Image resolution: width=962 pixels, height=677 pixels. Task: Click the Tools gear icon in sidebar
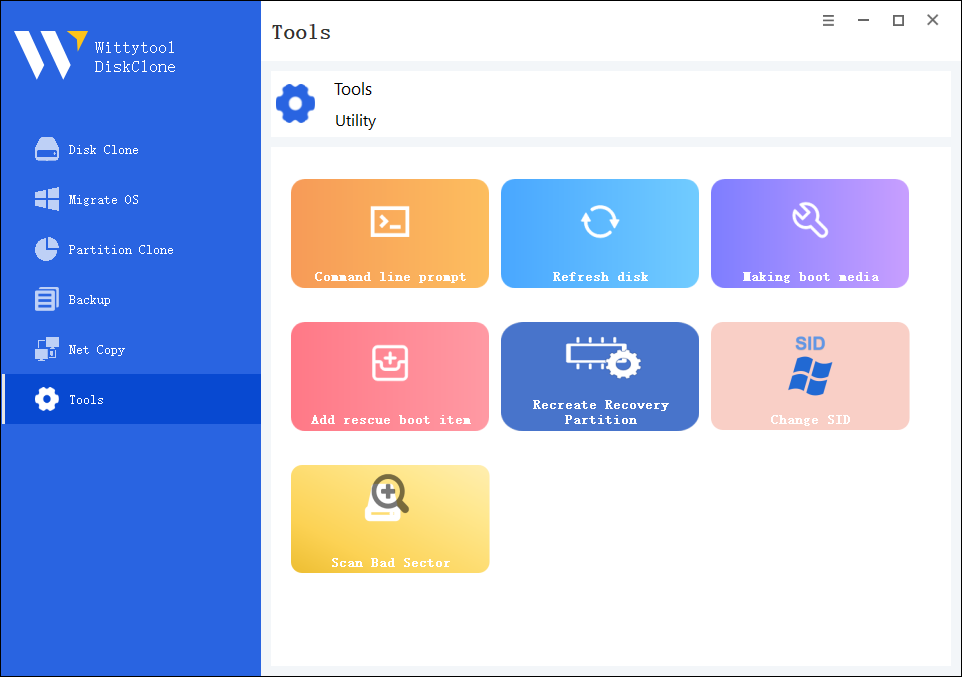click(47, 400)
